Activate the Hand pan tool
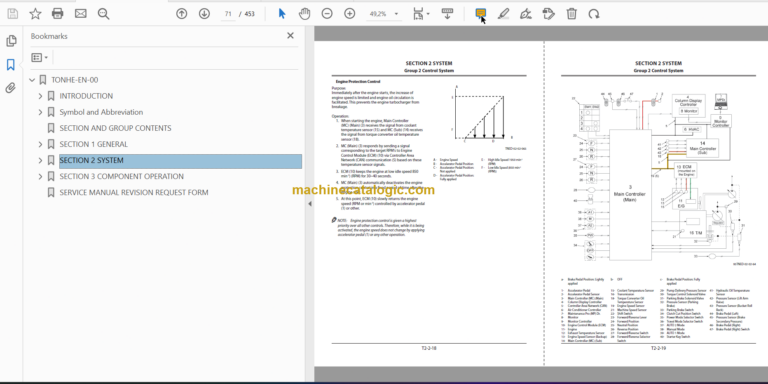768x384 pixels. (305, 14)
